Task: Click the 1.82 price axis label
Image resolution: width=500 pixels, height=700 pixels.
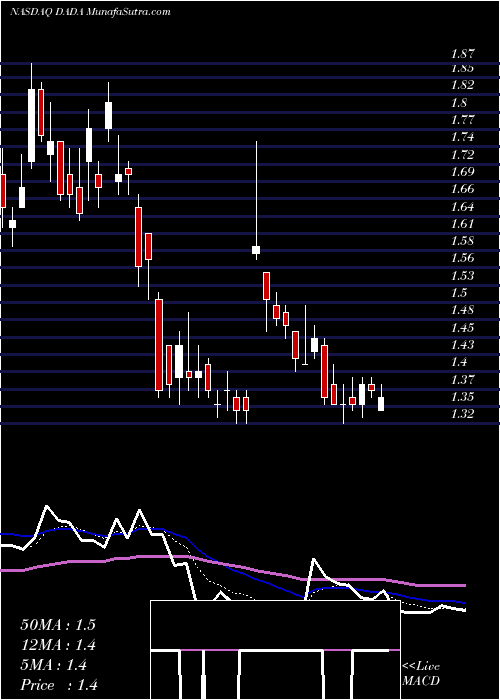Action: pyautogui.click(x=462, y=85)
